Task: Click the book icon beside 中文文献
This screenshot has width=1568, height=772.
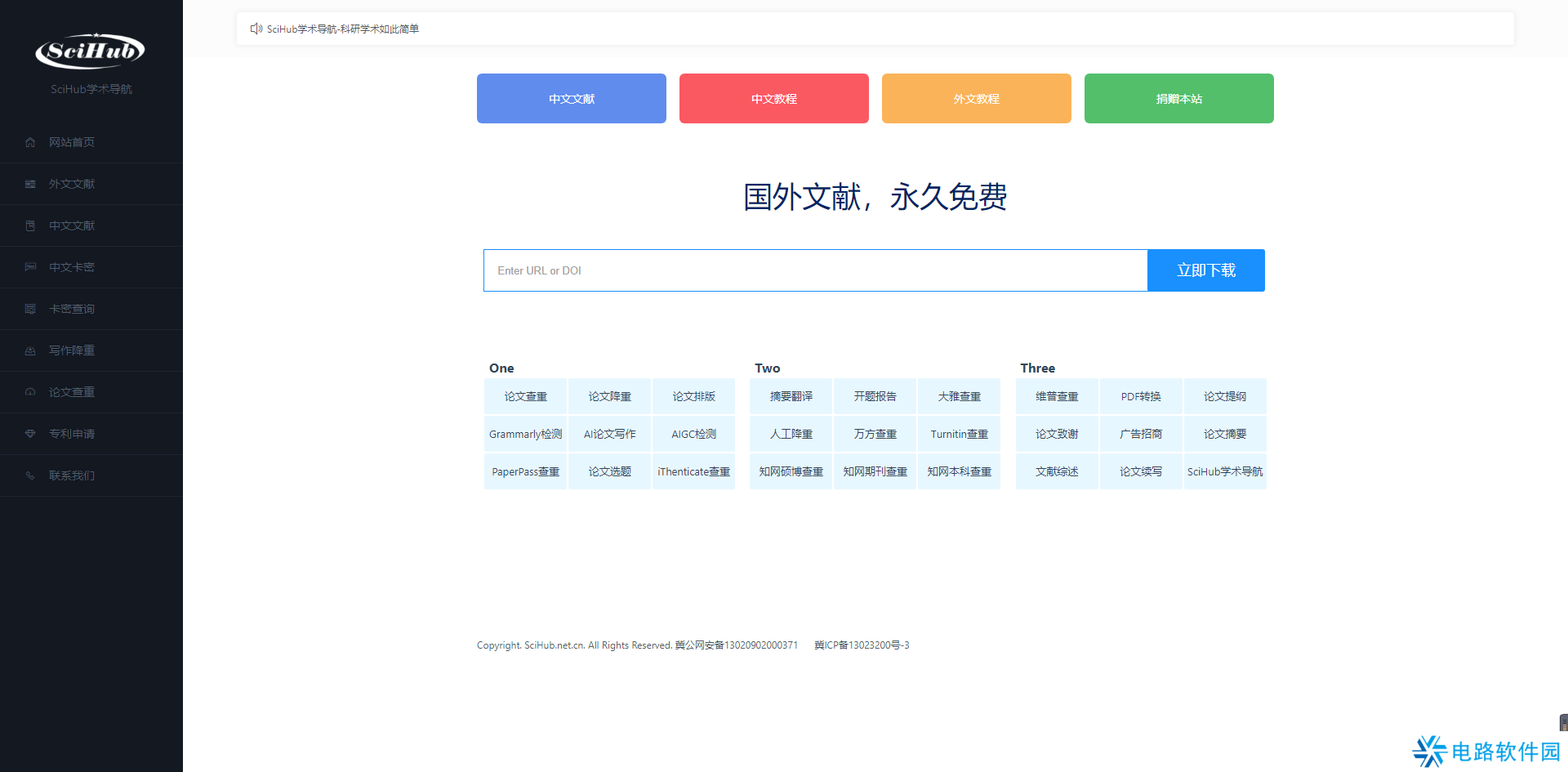Action: pyautogui.click(x=30, y=225)
